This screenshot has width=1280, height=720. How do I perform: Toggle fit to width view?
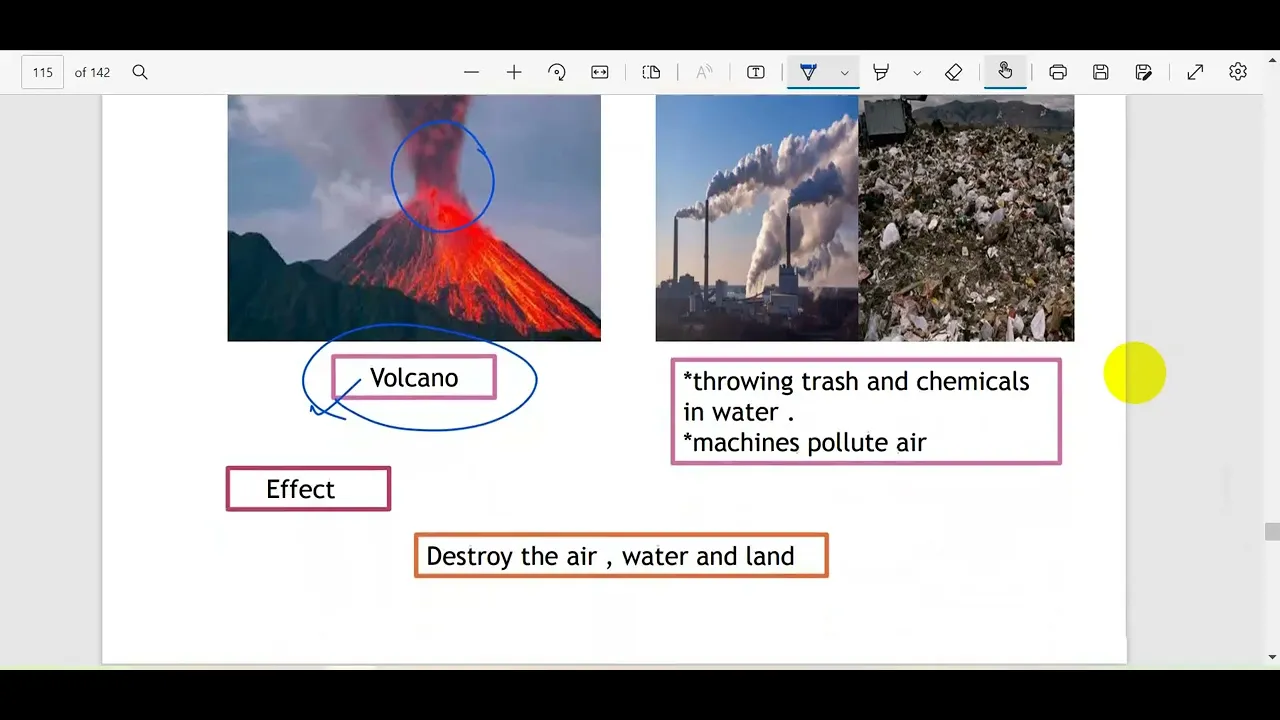pyautogui.click(x=600, y=72)
